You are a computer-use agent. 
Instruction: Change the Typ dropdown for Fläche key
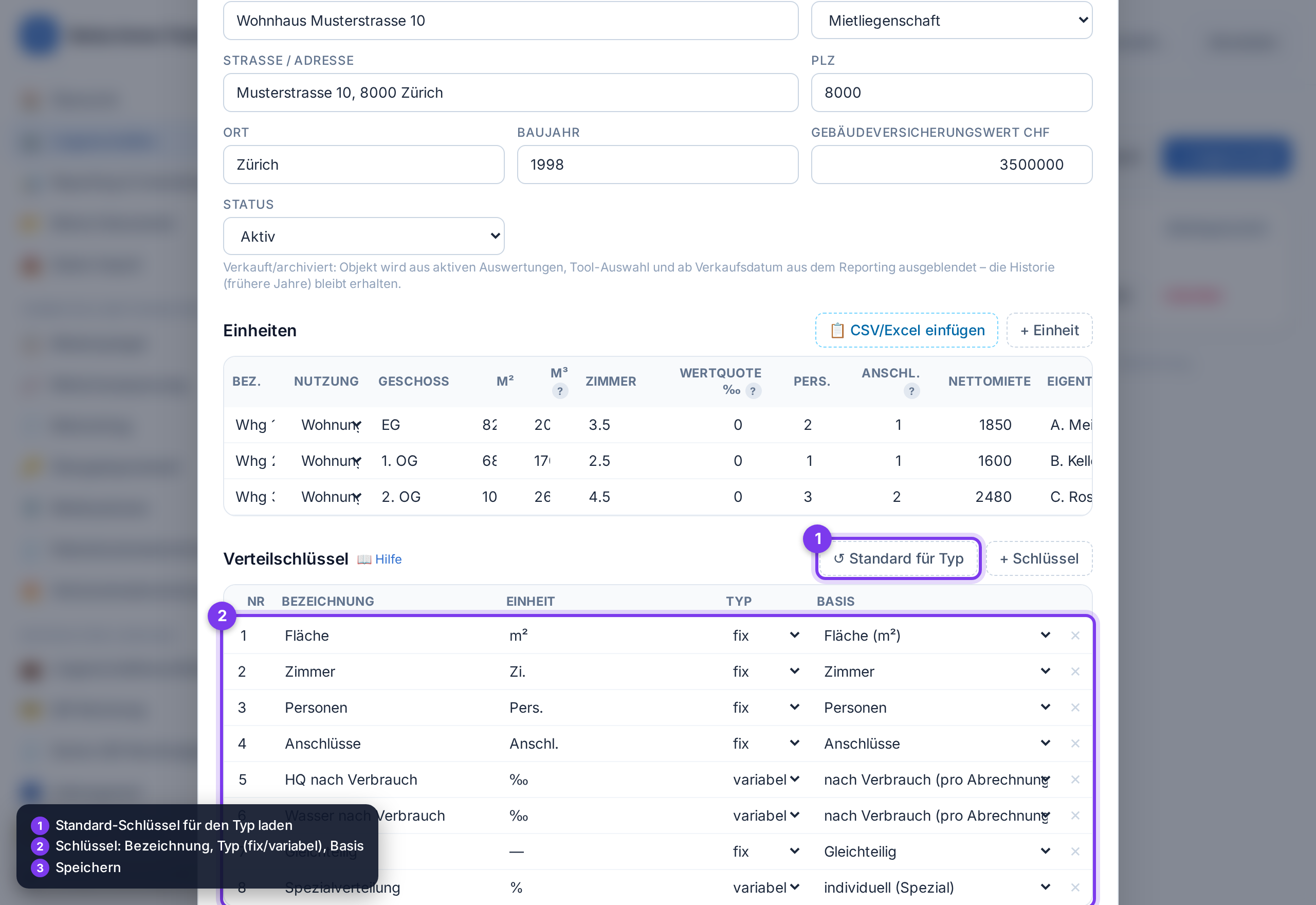pyautogui.click(x=765, y=635)
